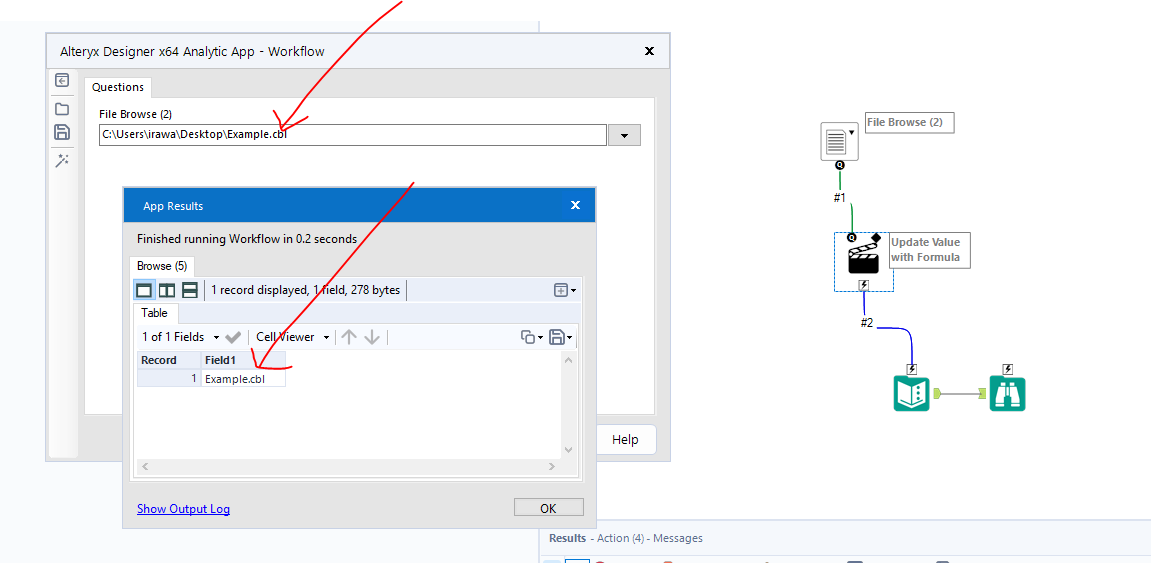Click results vertical scrollbar up arrow

567,360
